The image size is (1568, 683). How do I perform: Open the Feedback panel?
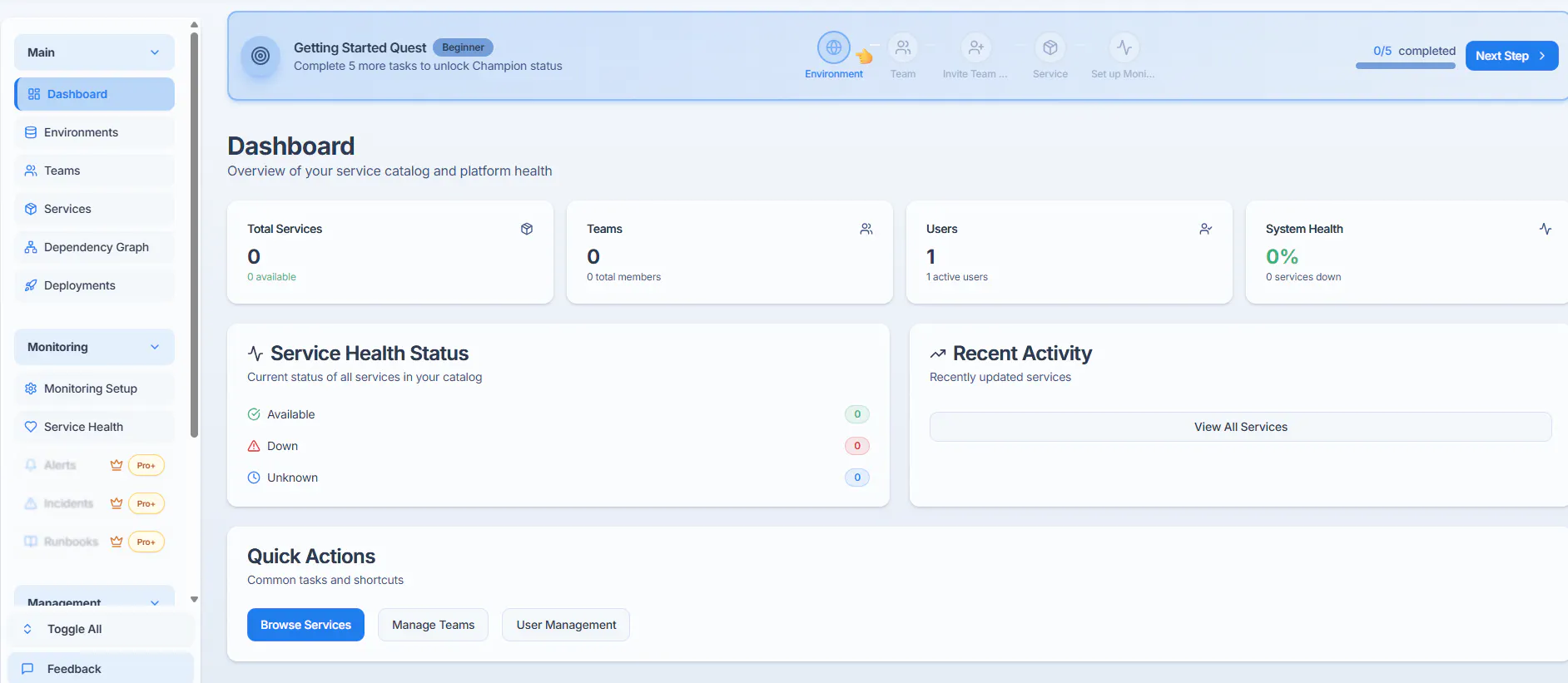[101, 668]
